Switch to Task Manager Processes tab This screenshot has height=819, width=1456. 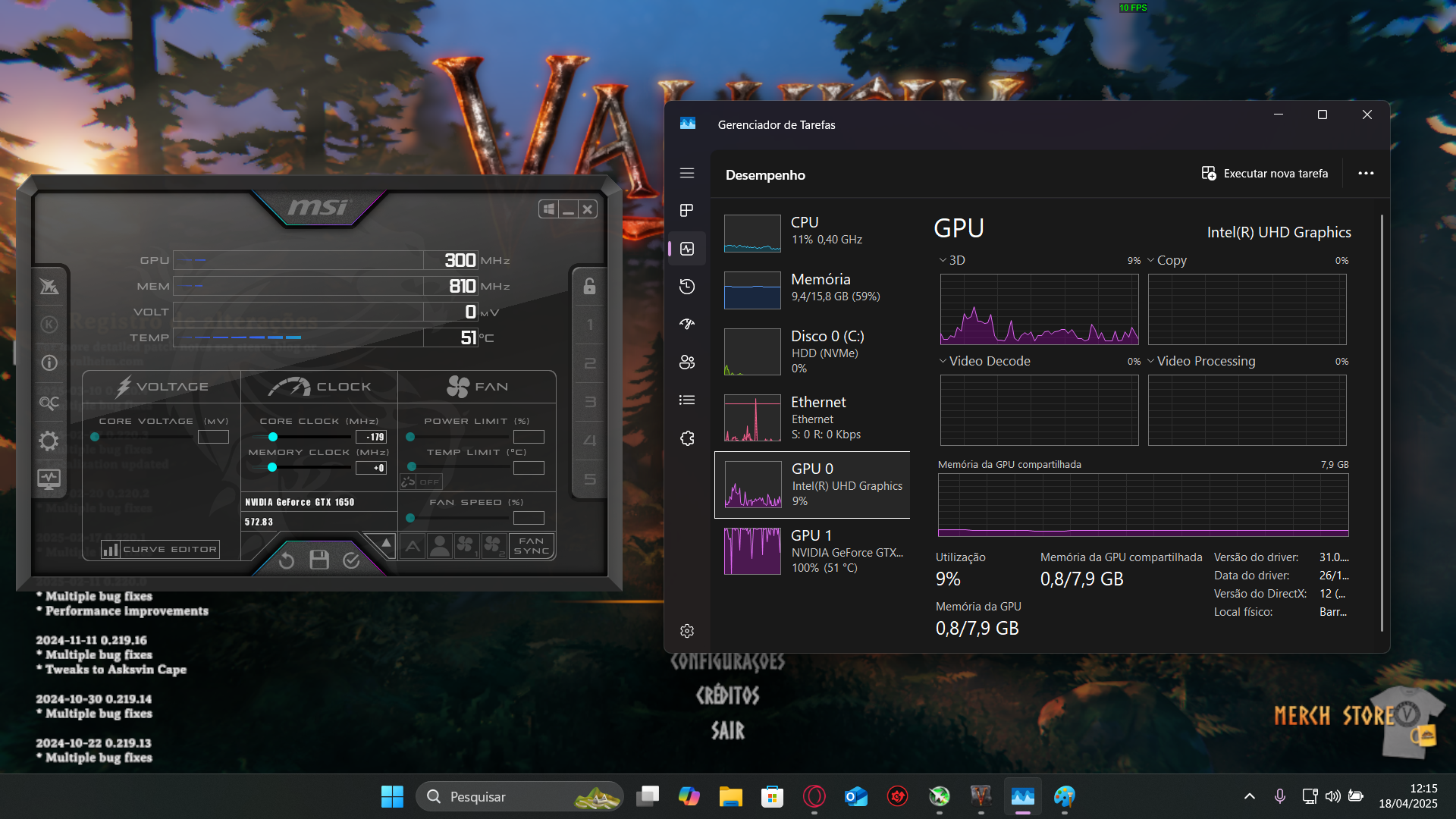pos(687,210)
